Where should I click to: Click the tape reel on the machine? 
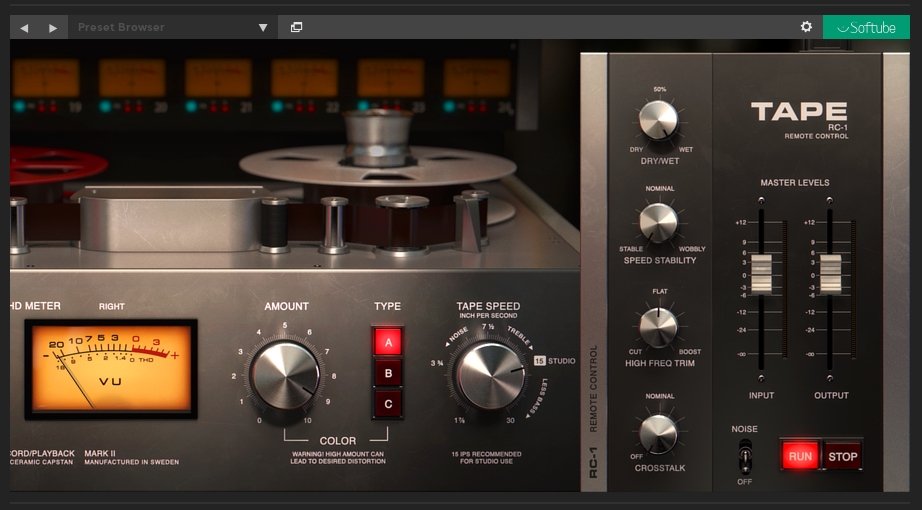click(378, 166)
